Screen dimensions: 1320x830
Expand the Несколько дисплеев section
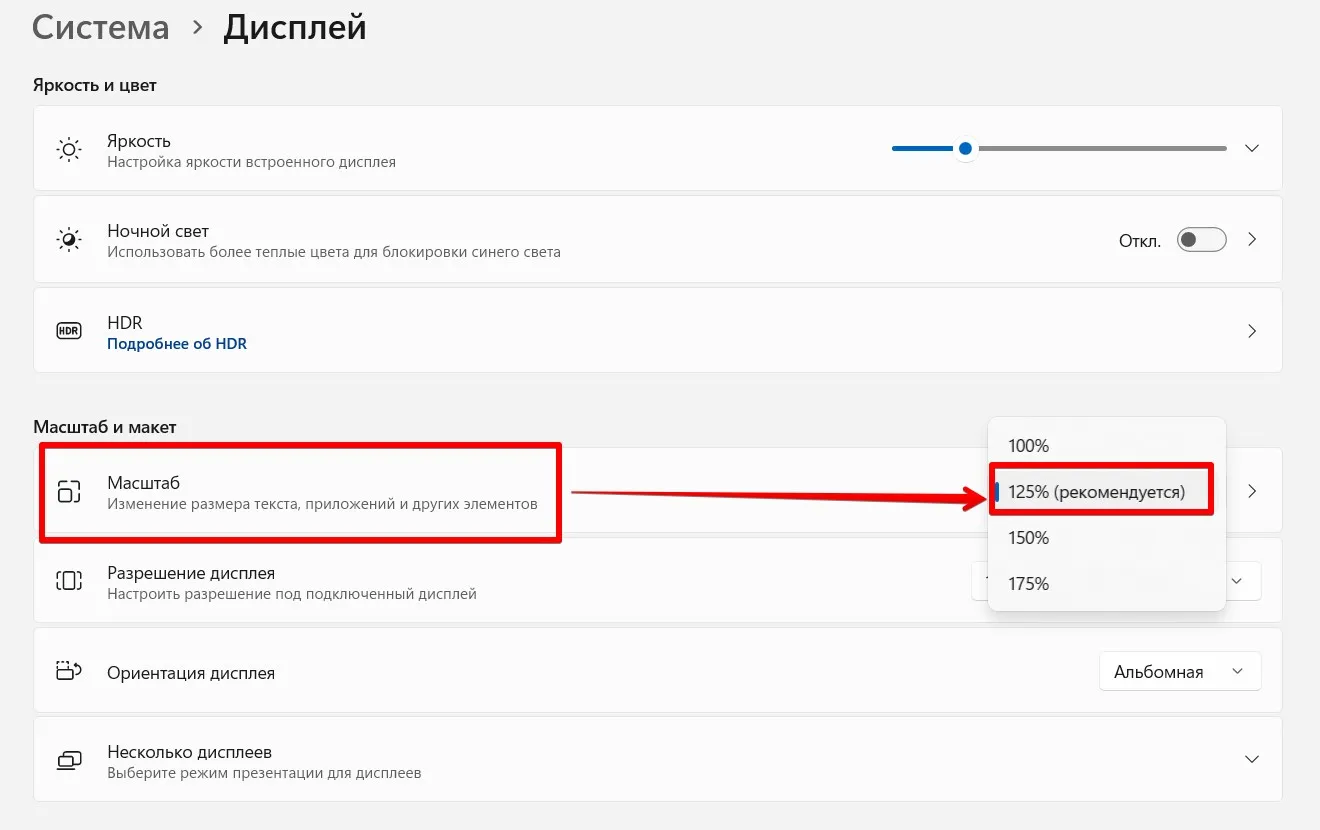(1251, 760)
